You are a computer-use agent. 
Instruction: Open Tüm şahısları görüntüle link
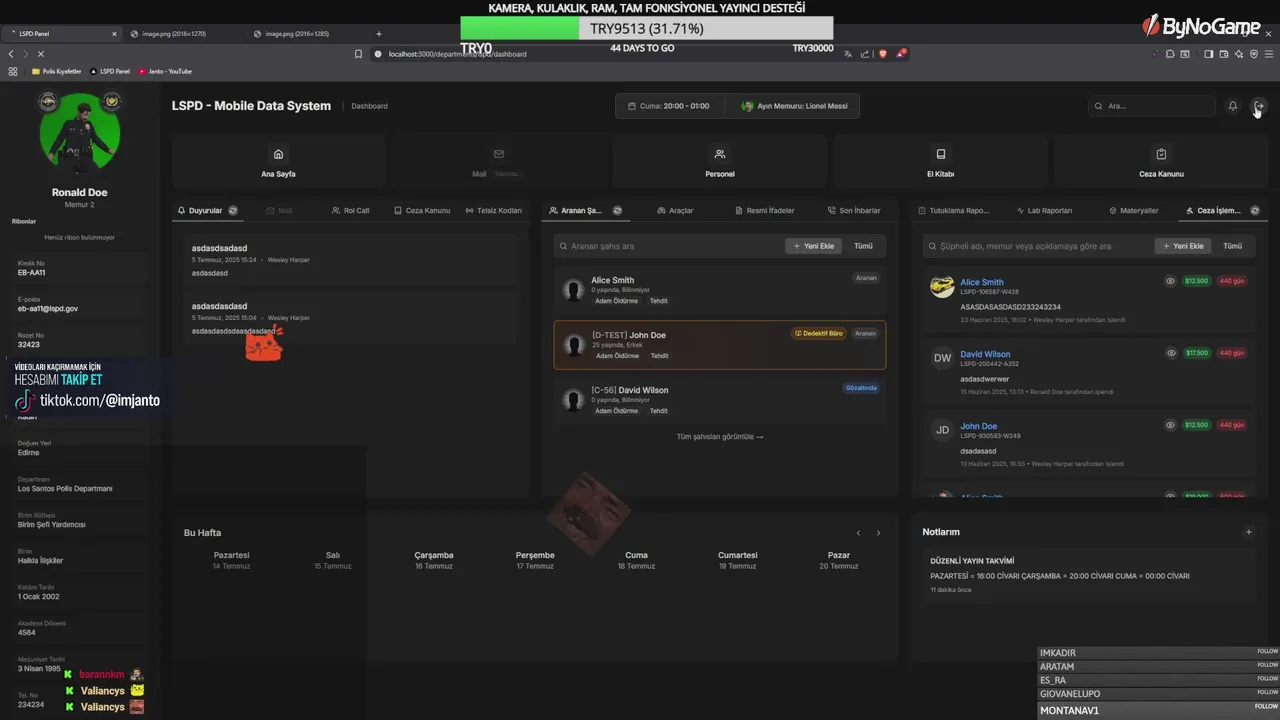click(720, 437)
